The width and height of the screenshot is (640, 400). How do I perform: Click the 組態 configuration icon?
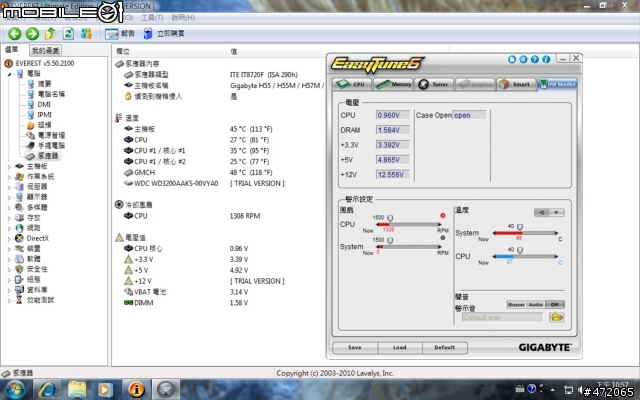(19, 280)
